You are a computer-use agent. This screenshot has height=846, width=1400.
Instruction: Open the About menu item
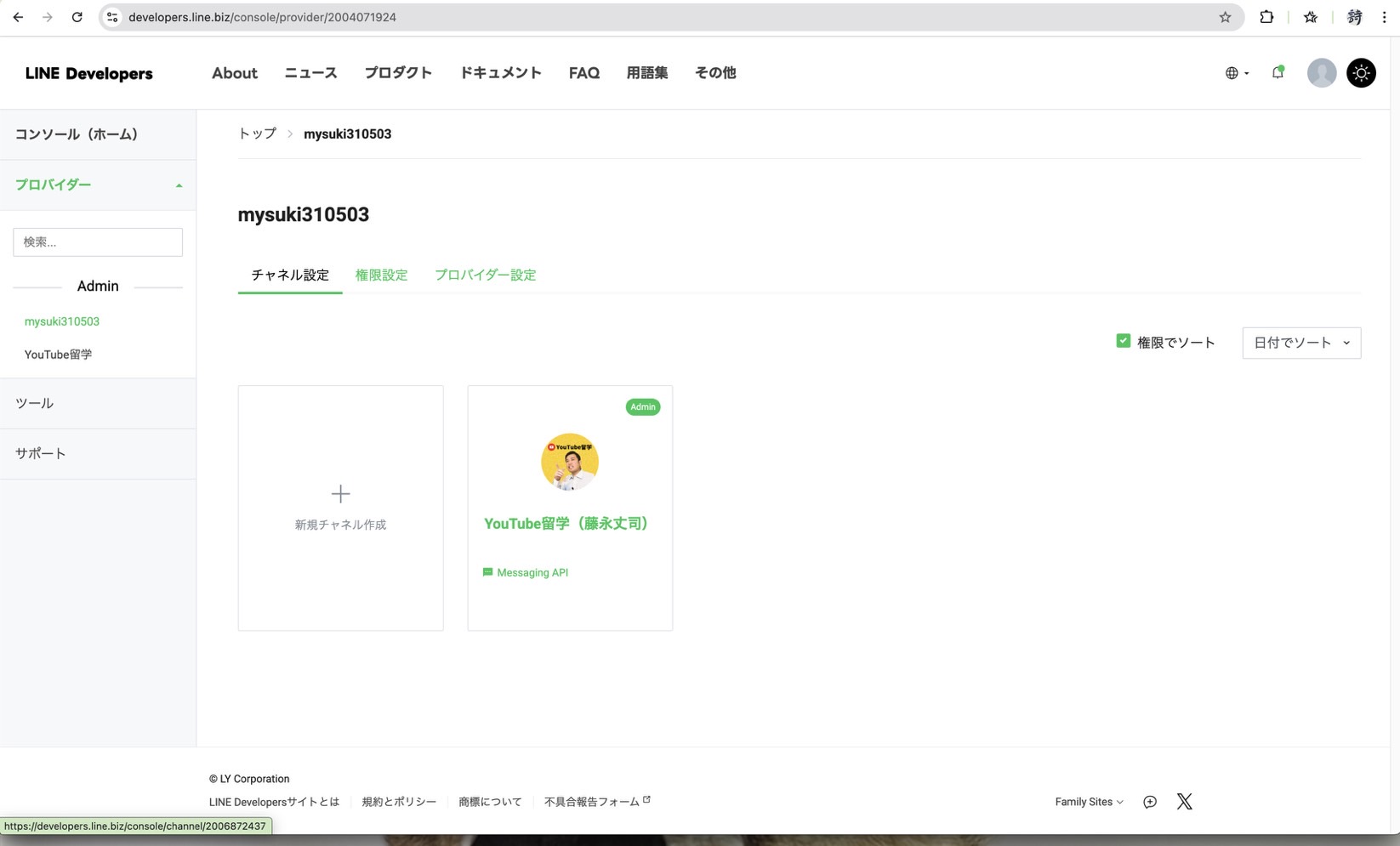click(235, 73)
